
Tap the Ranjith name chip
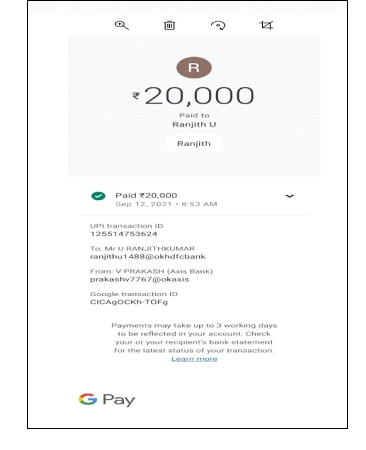click(194, 144)
